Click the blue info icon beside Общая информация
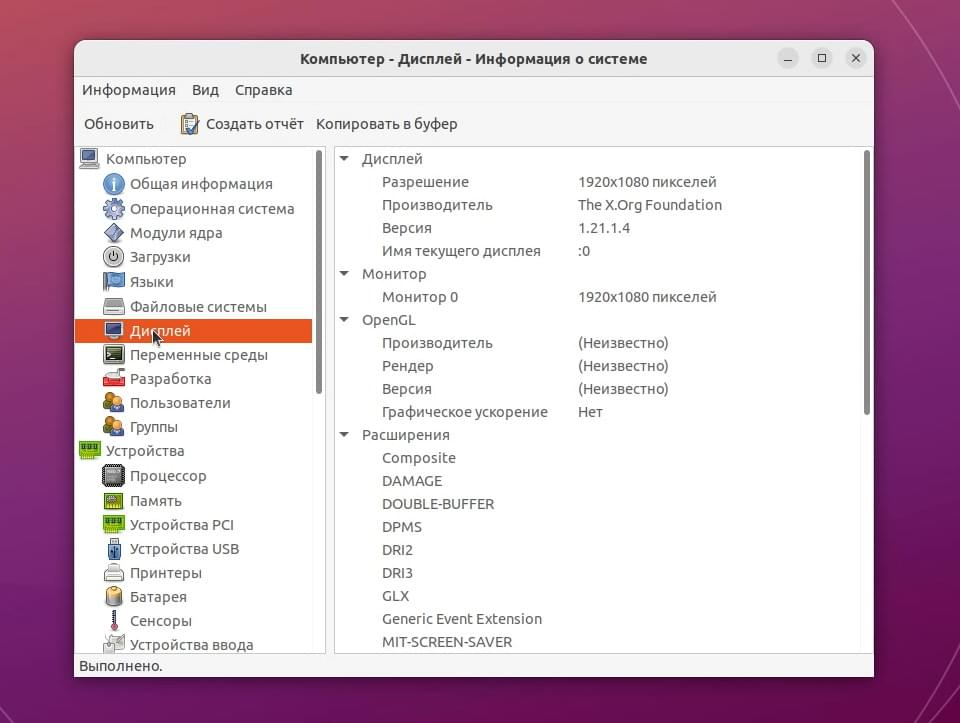This screenshot has width=960, height=723. click(x=114, y=184)
